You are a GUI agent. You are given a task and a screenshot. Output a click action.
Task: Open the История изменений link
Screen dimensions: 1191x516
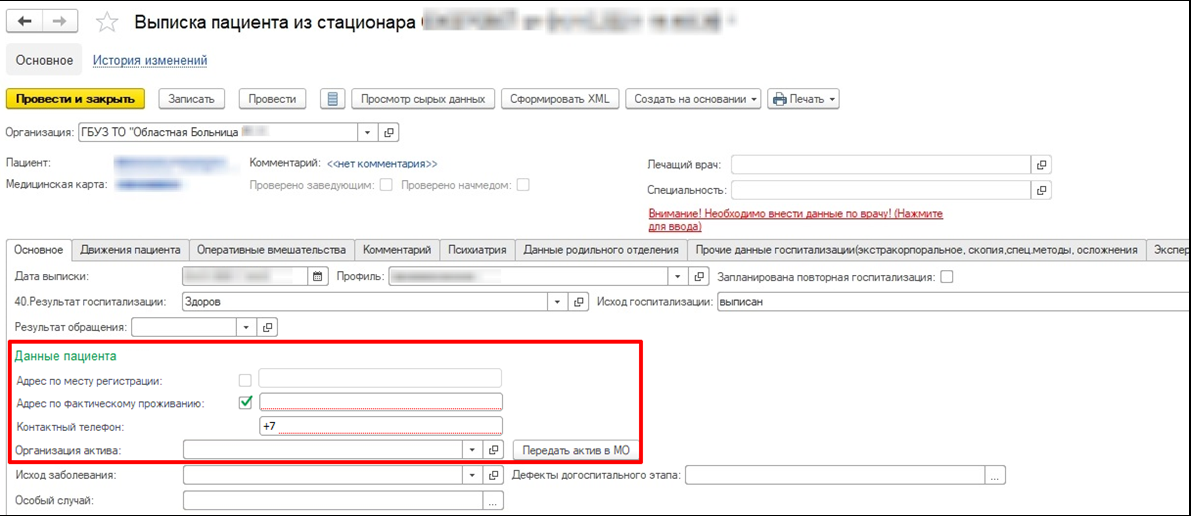pyautogui.click(x=150, y=61)
